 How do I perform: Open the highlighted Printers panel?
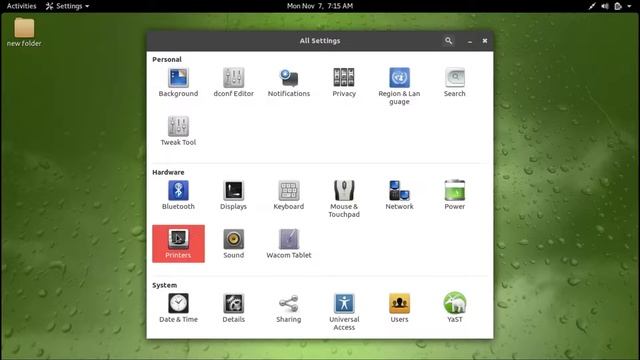[178, 244]
